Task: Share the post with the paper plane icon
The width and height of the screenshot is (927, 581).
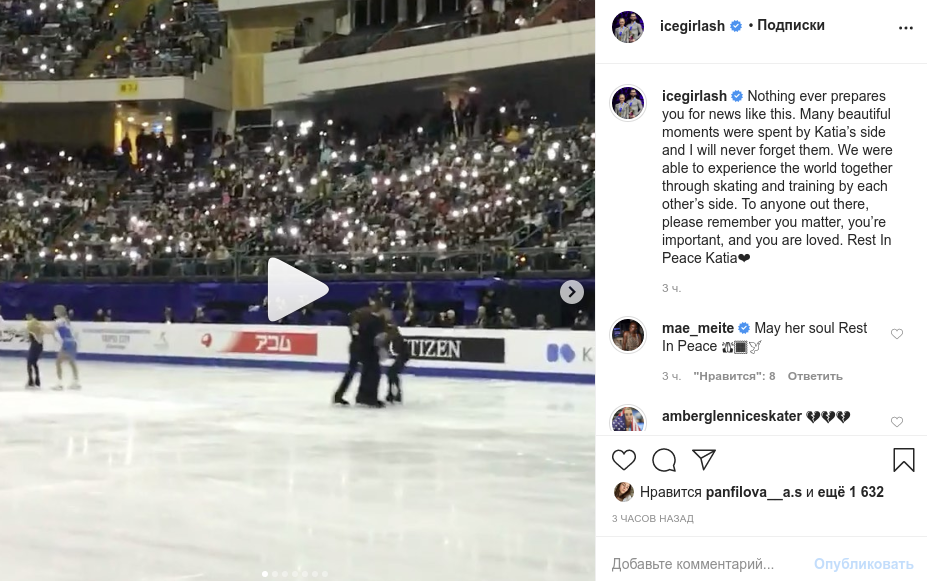Action: coord(704,459)
